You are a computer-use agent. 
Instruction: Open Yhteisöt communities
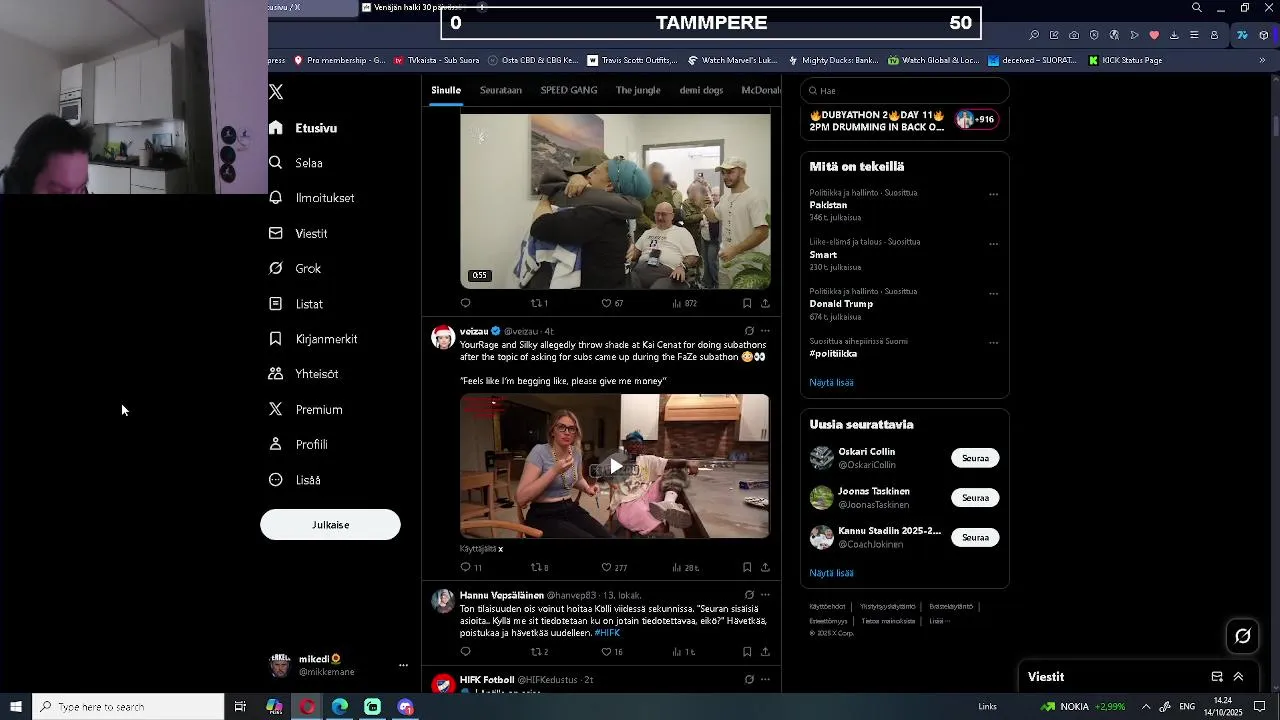click(x=304, y=374)
